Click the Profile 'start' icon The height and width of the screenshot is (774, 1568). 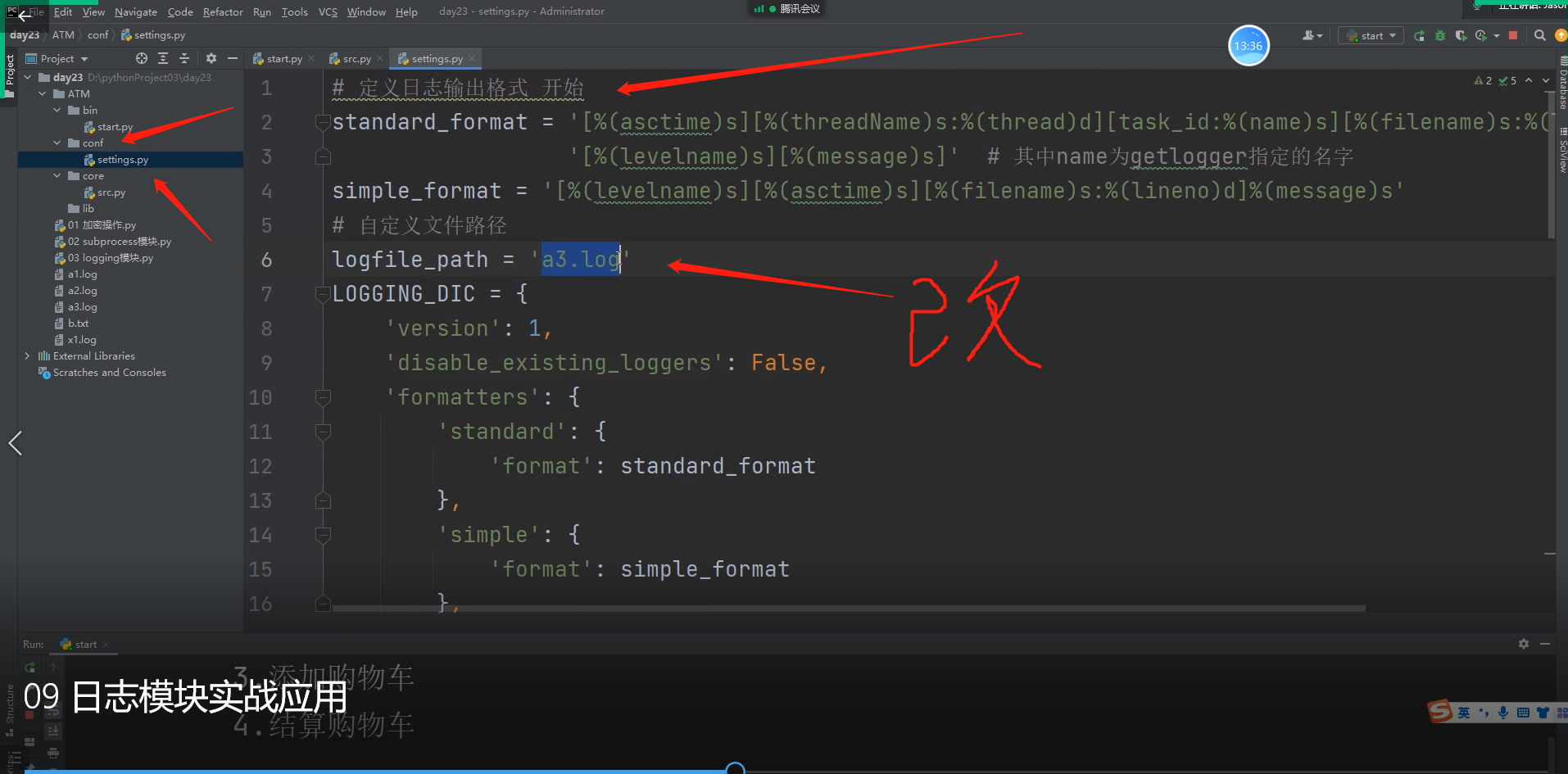click(x=1481, y=35)
